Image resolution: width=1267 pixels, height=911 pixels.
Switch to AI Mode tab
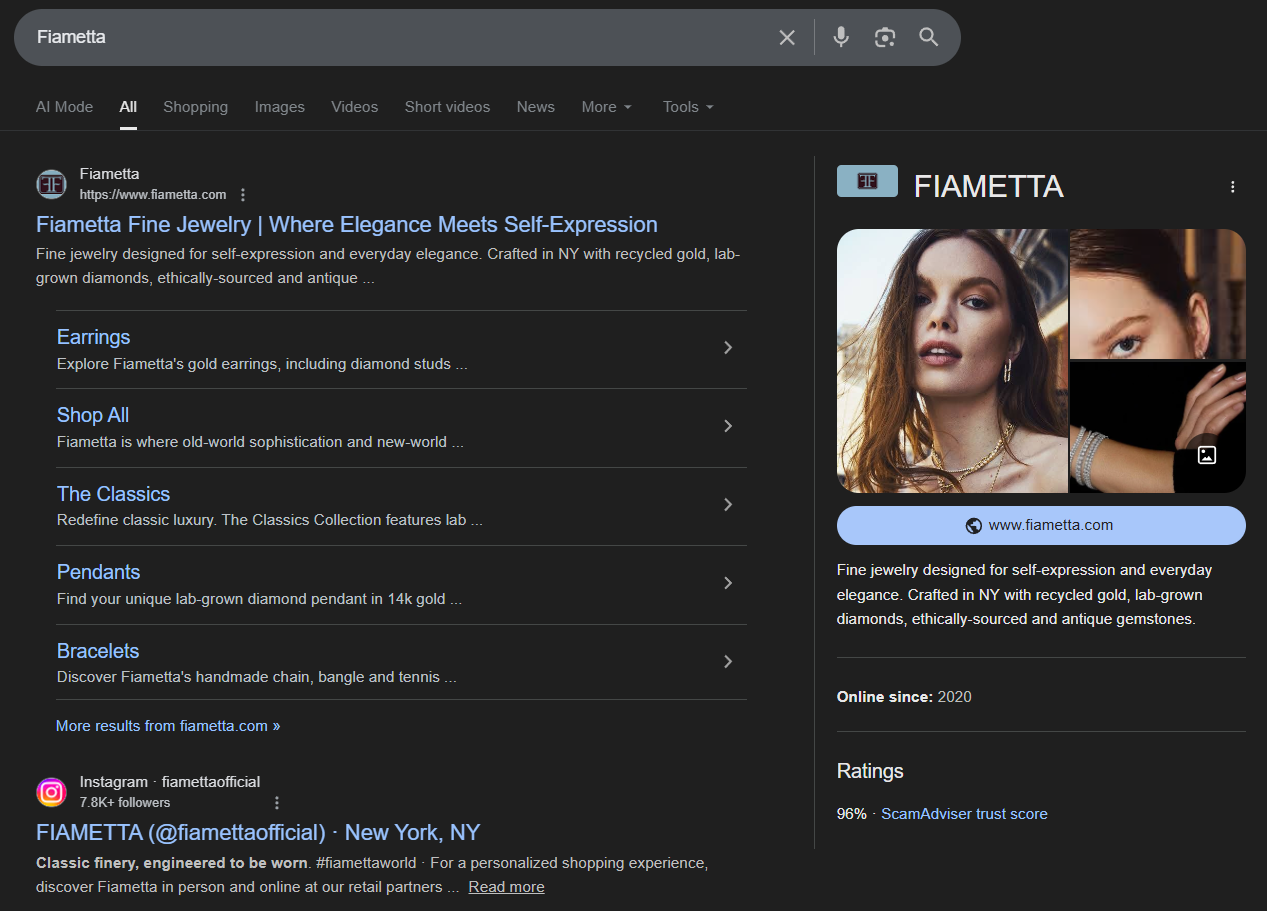point(64,107)
